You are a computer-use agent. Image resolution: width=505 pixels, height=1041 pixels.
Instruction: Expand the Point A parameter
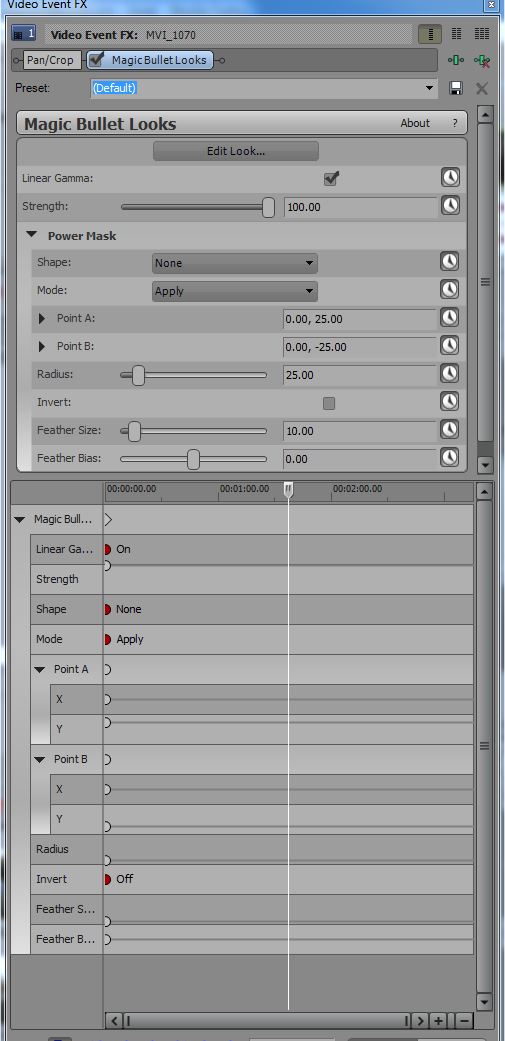pyautogui.click(x=42, y=319)
